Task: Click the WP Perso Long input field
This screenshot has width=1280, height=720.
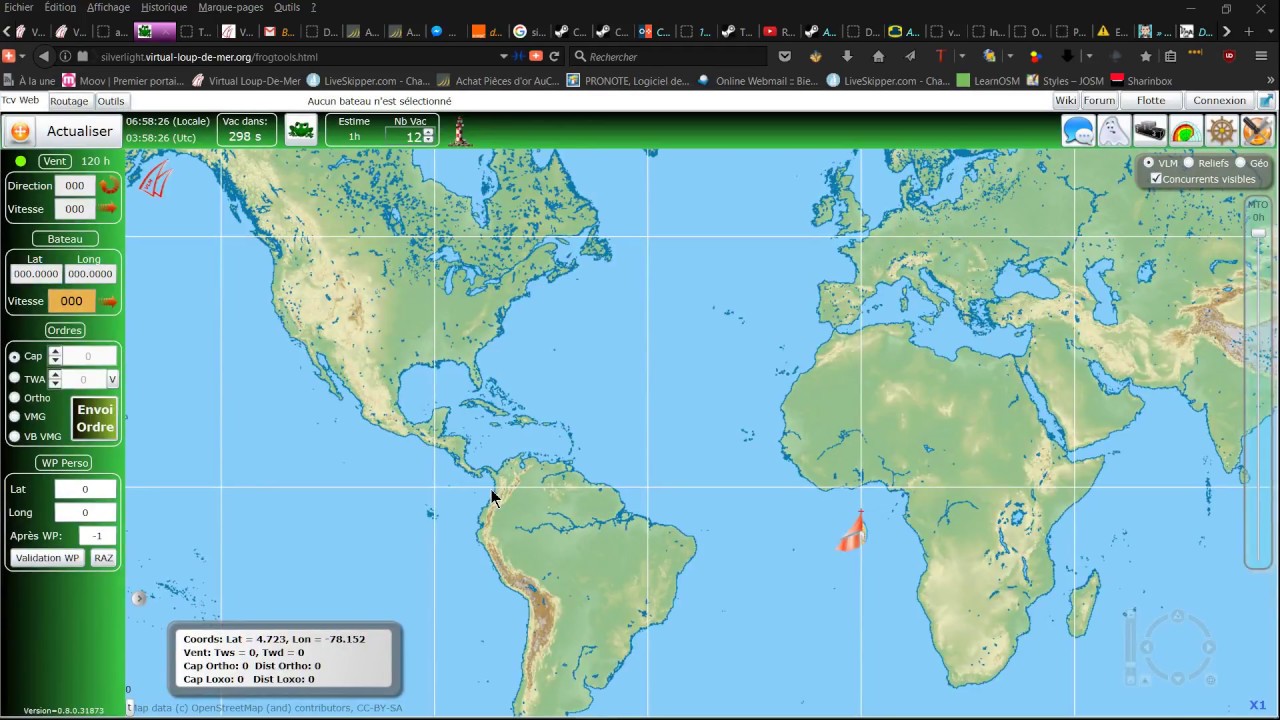Action: [85, 512]
